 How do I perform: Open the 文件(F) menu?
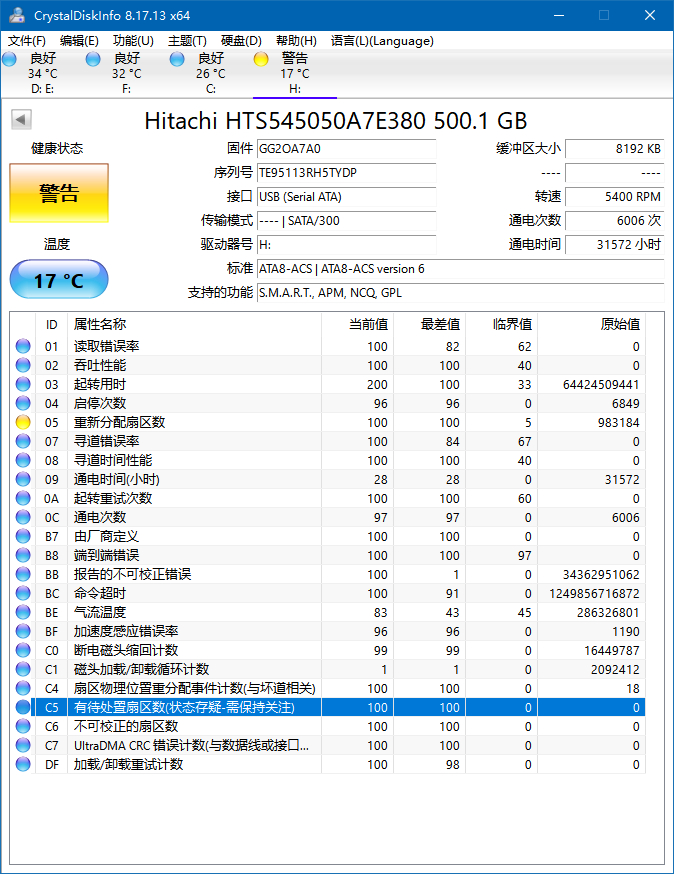[x=27, y=41]
